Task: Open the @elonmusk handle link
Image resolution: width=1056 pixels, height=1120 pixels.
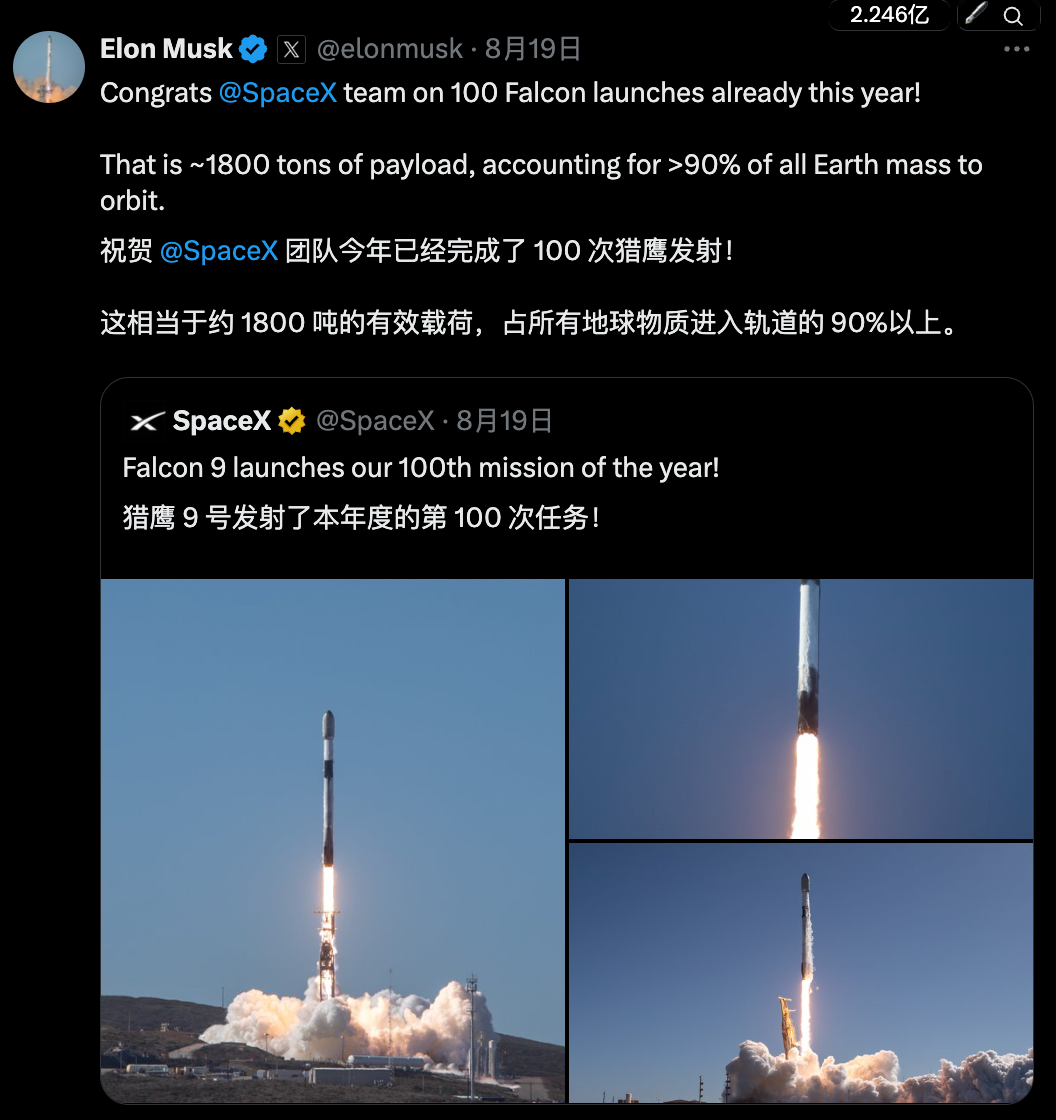Action: click(x=389, y=49)
